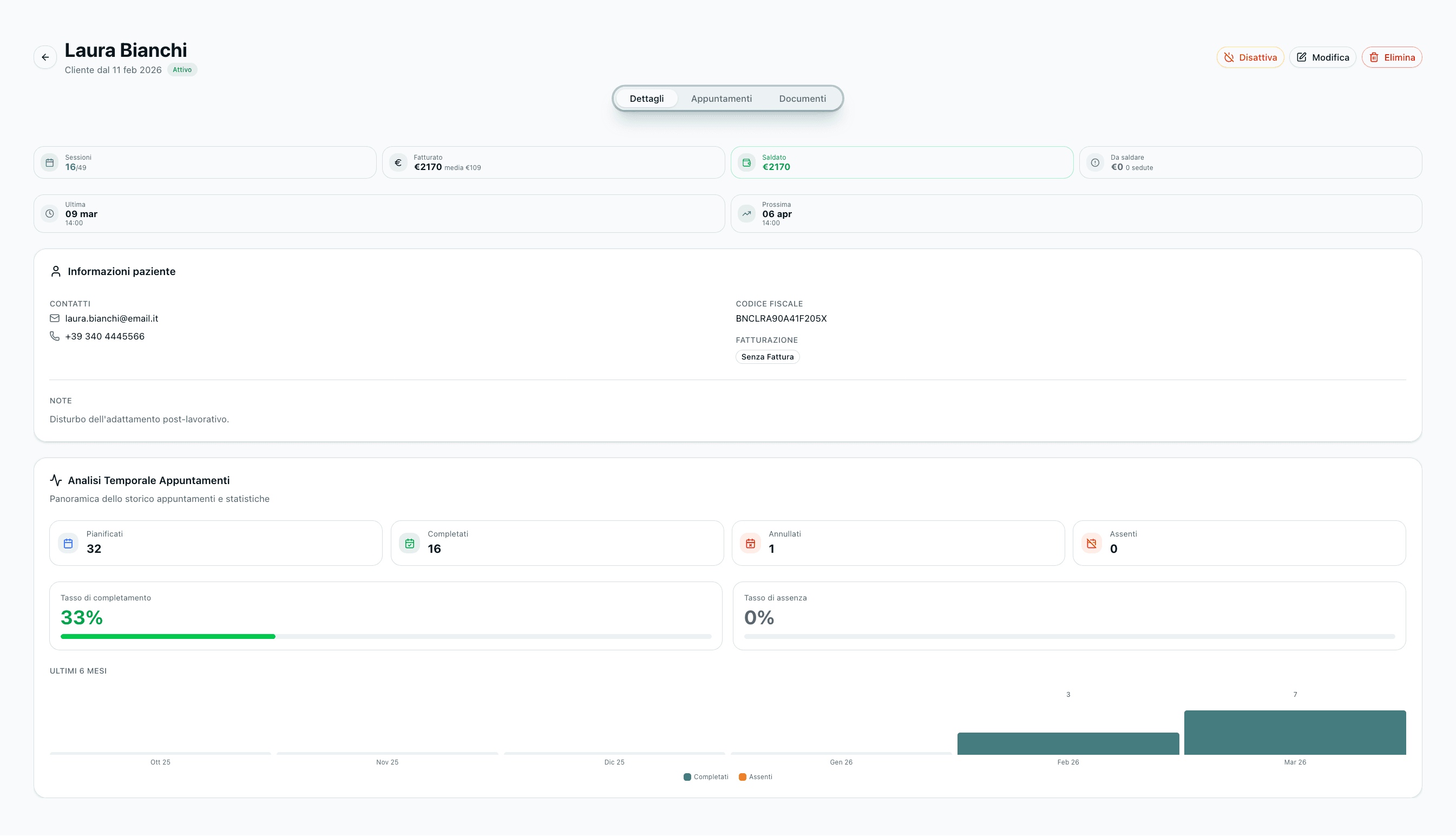This screenshot has width=1456, height=836.
Task: Click the Modifica button
Action: (1322, 57)
